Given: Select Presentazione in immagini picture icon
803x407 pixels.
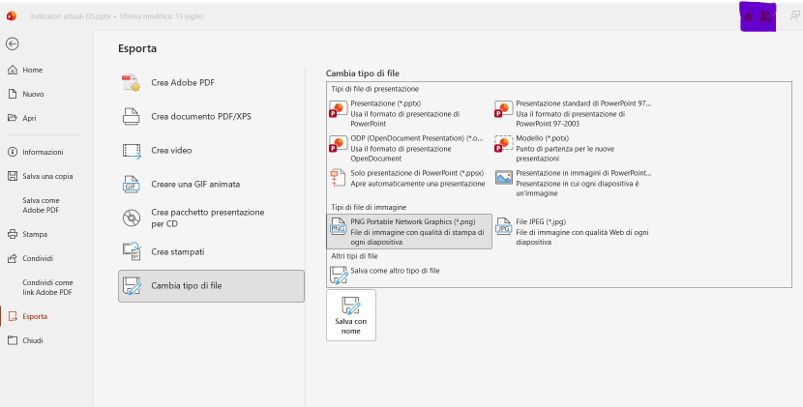Looking at the screenshot, I should 504,178.
